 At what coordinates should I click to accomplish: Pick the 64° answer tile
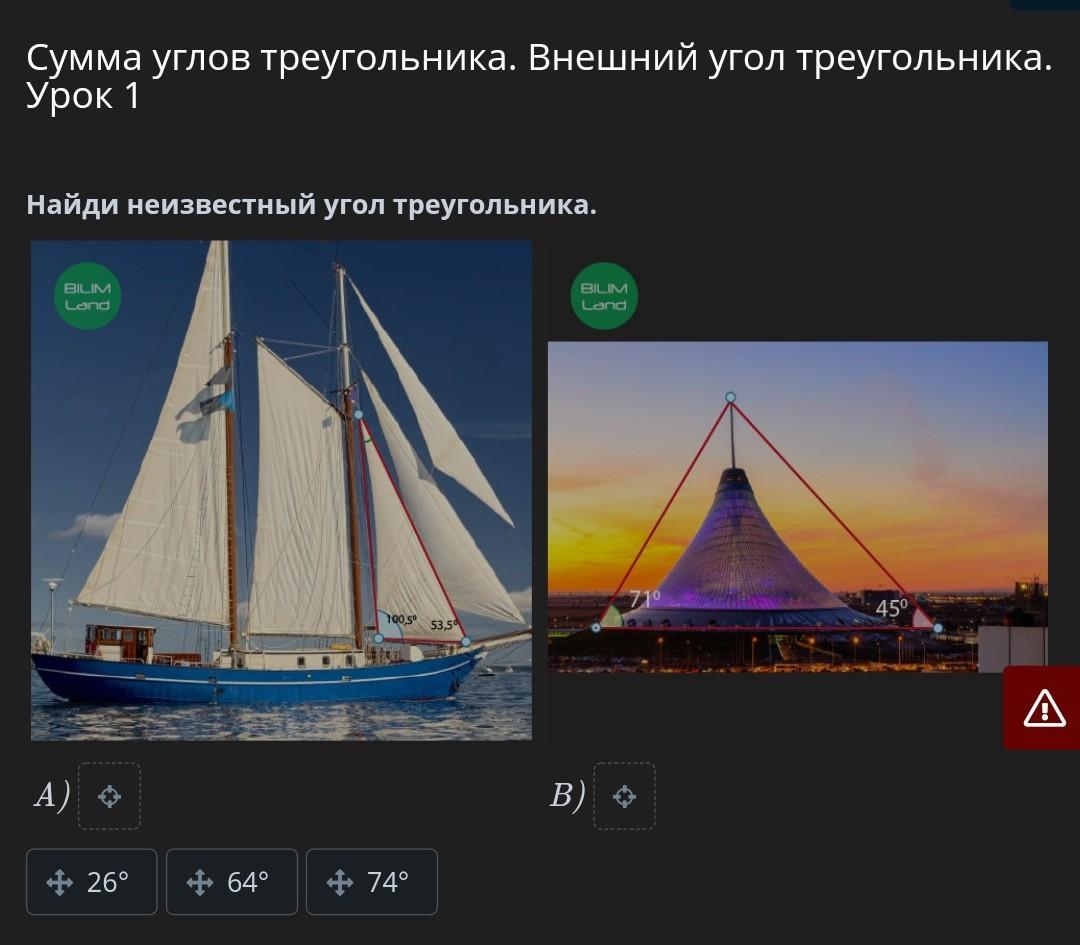point(231,882)
